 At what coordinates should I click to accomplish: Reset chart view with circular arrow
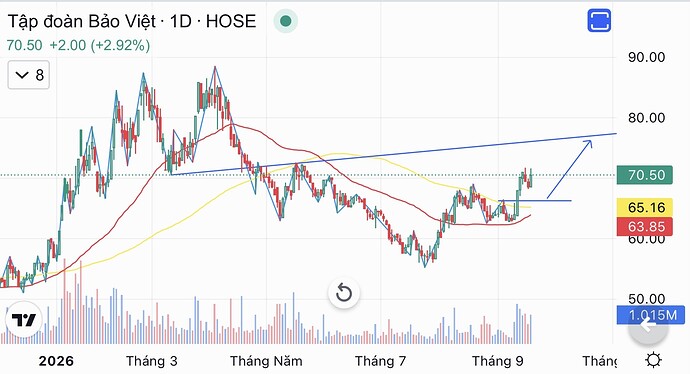tap(344, 293)
